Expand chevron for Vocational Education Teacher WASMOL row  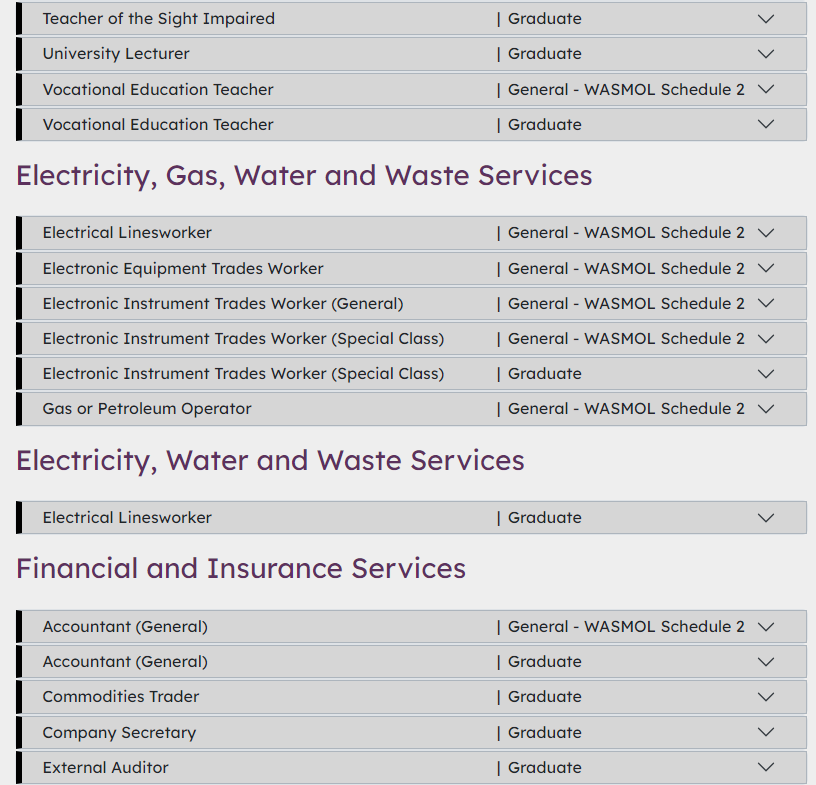[766, 89]
